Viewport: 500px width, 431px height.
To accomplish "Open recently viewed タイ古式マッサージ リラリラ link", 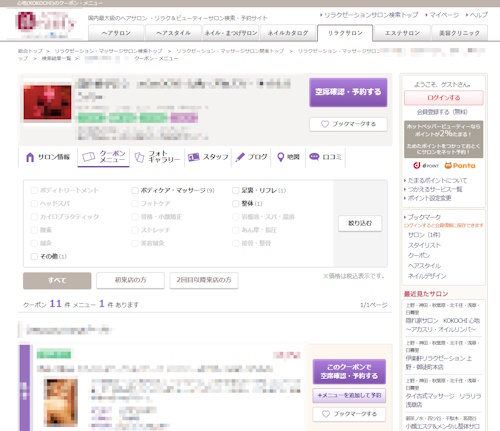I will (x=443, y=400).
